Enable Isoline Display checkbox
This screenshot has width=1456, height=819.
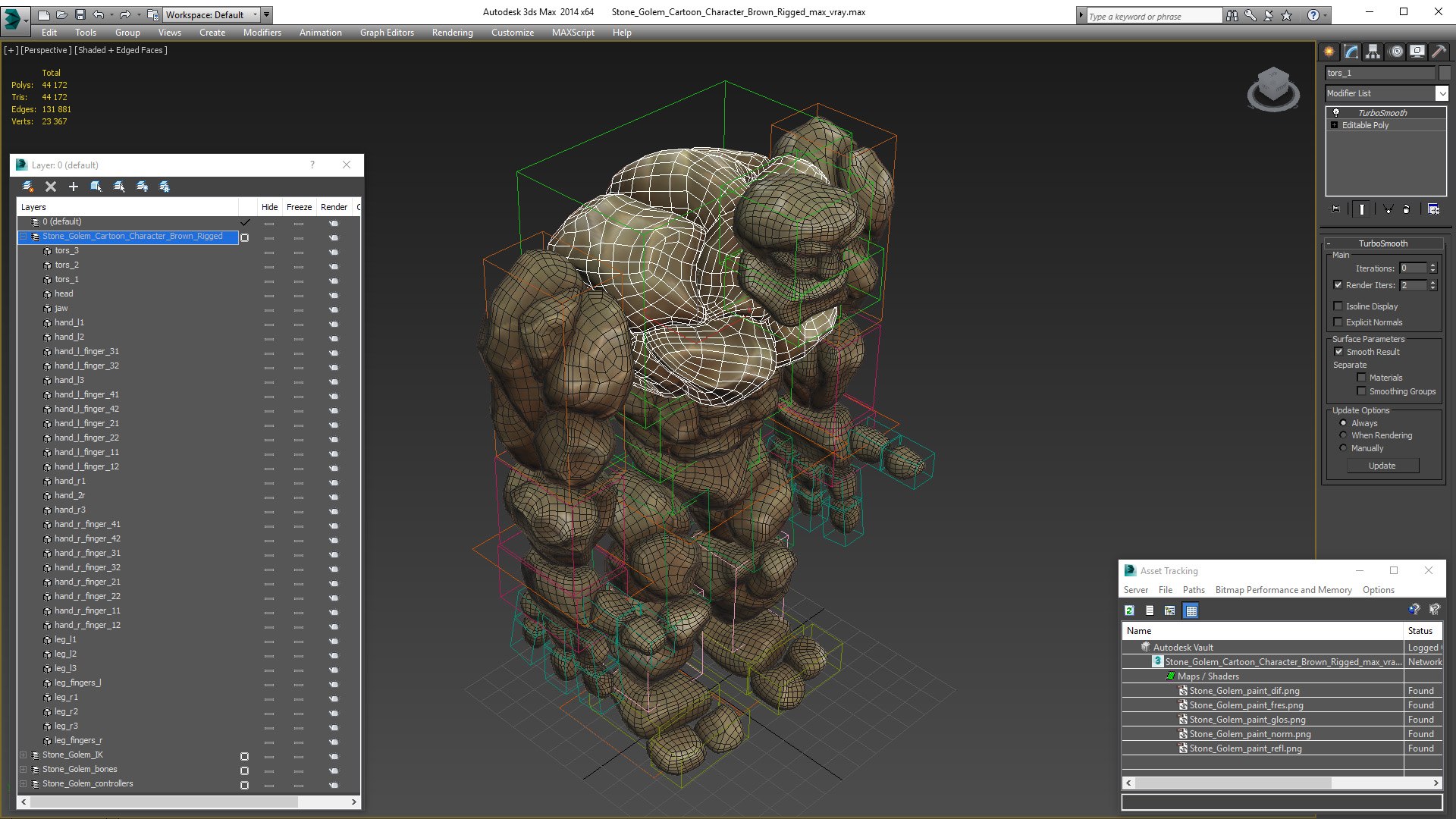pos(1338,306)
